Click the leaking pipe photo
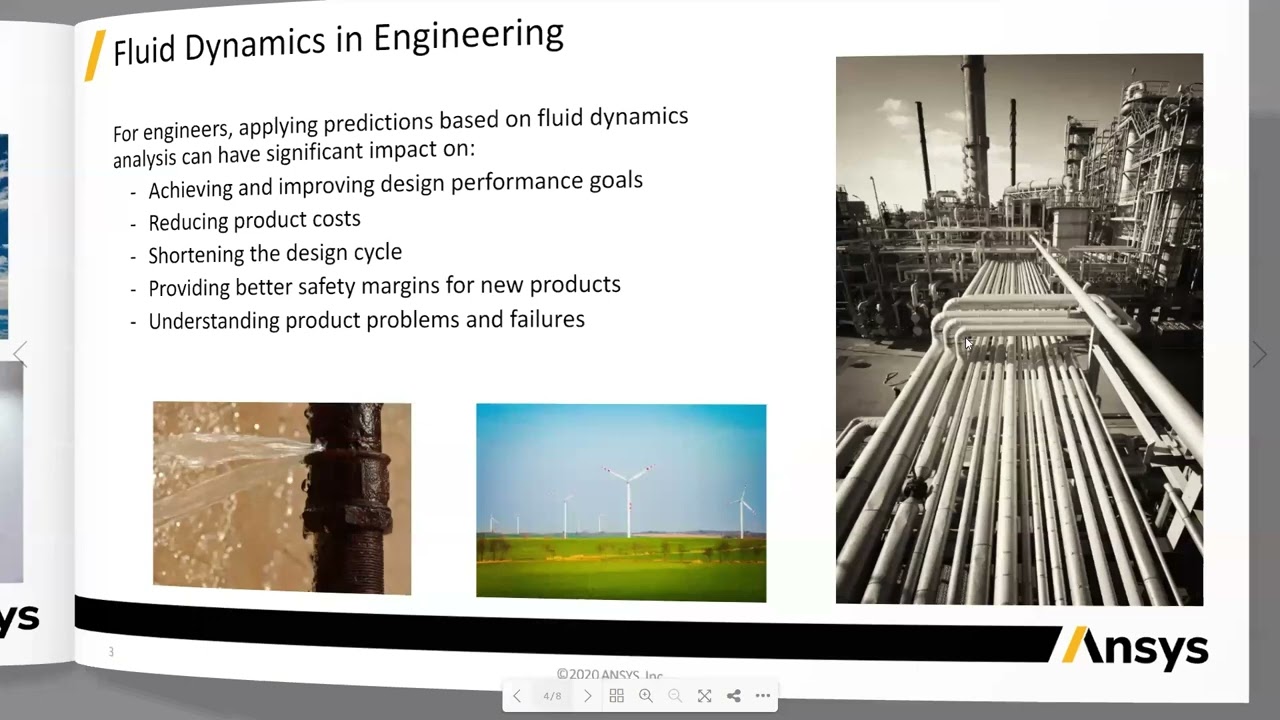The width and height of the screenshot is (1280, 720). pos(282,498)
